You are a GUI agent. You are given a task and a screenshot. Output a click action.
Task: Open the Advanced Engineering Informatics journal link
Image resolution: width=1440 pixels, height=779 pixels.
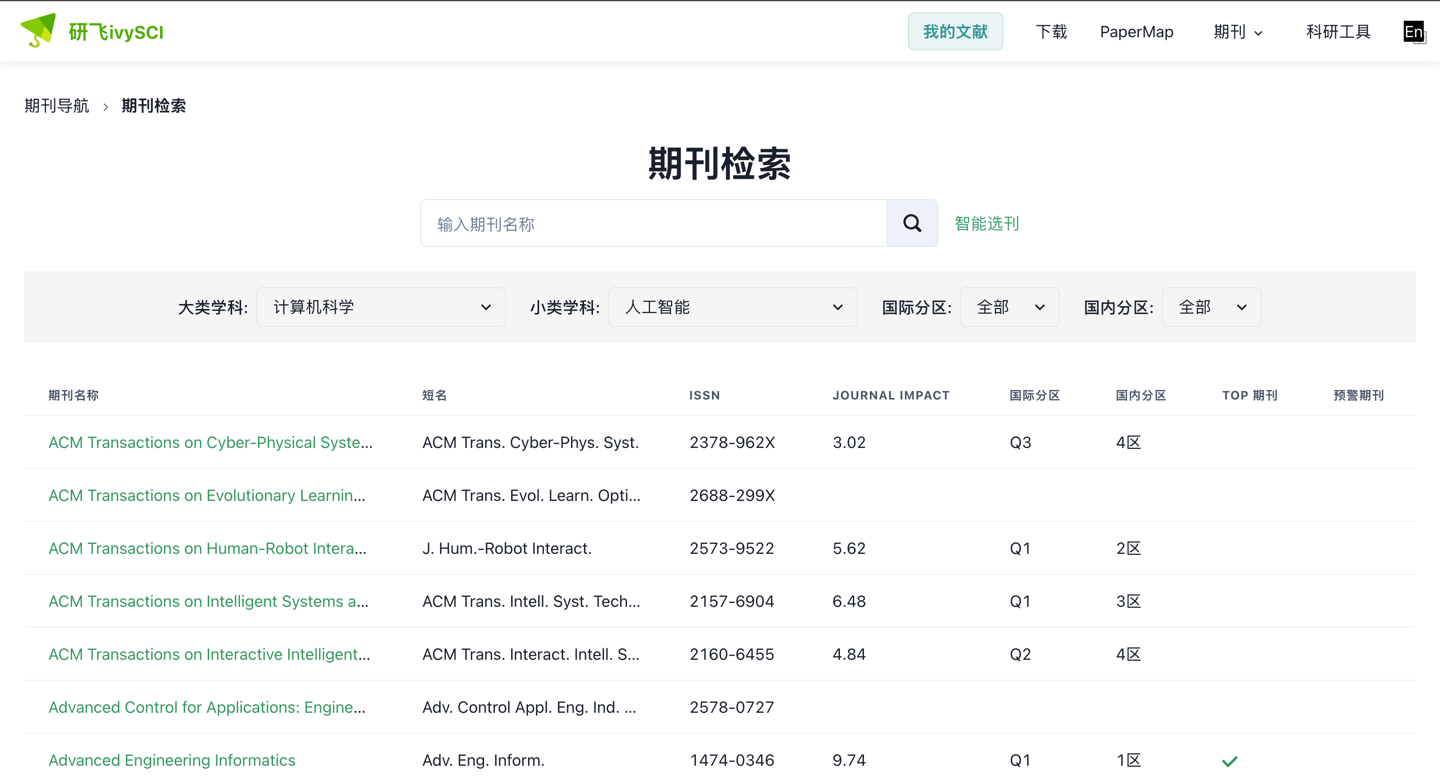tap(172, 760)
